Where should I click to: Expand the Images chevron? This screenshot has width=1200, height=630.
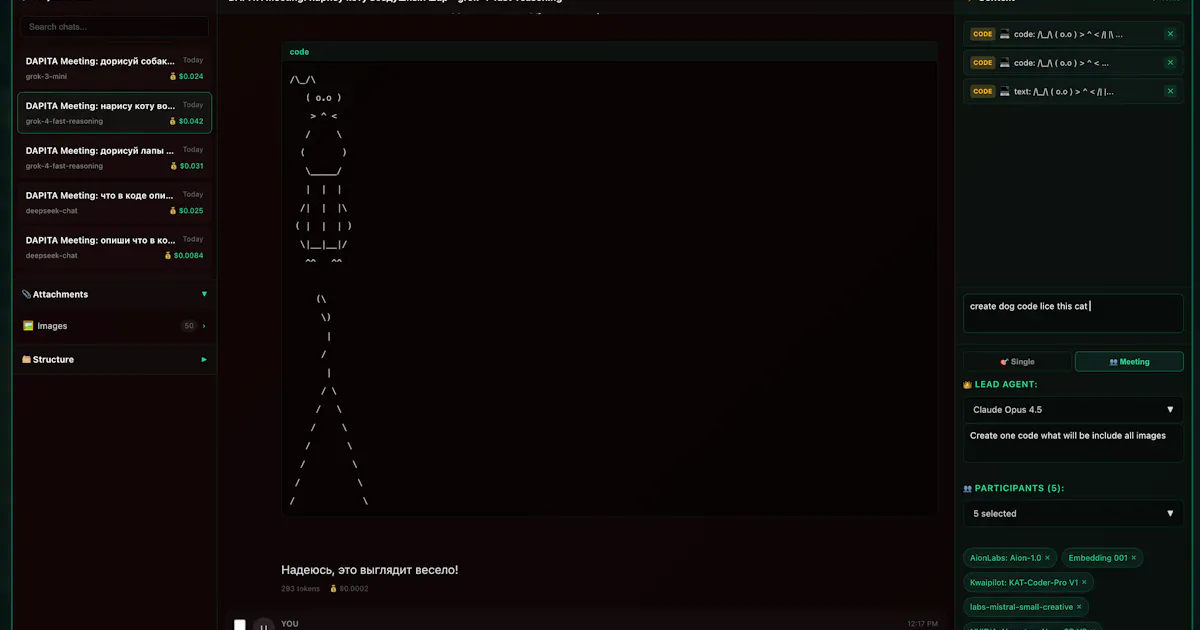click(x=204, y=326)
